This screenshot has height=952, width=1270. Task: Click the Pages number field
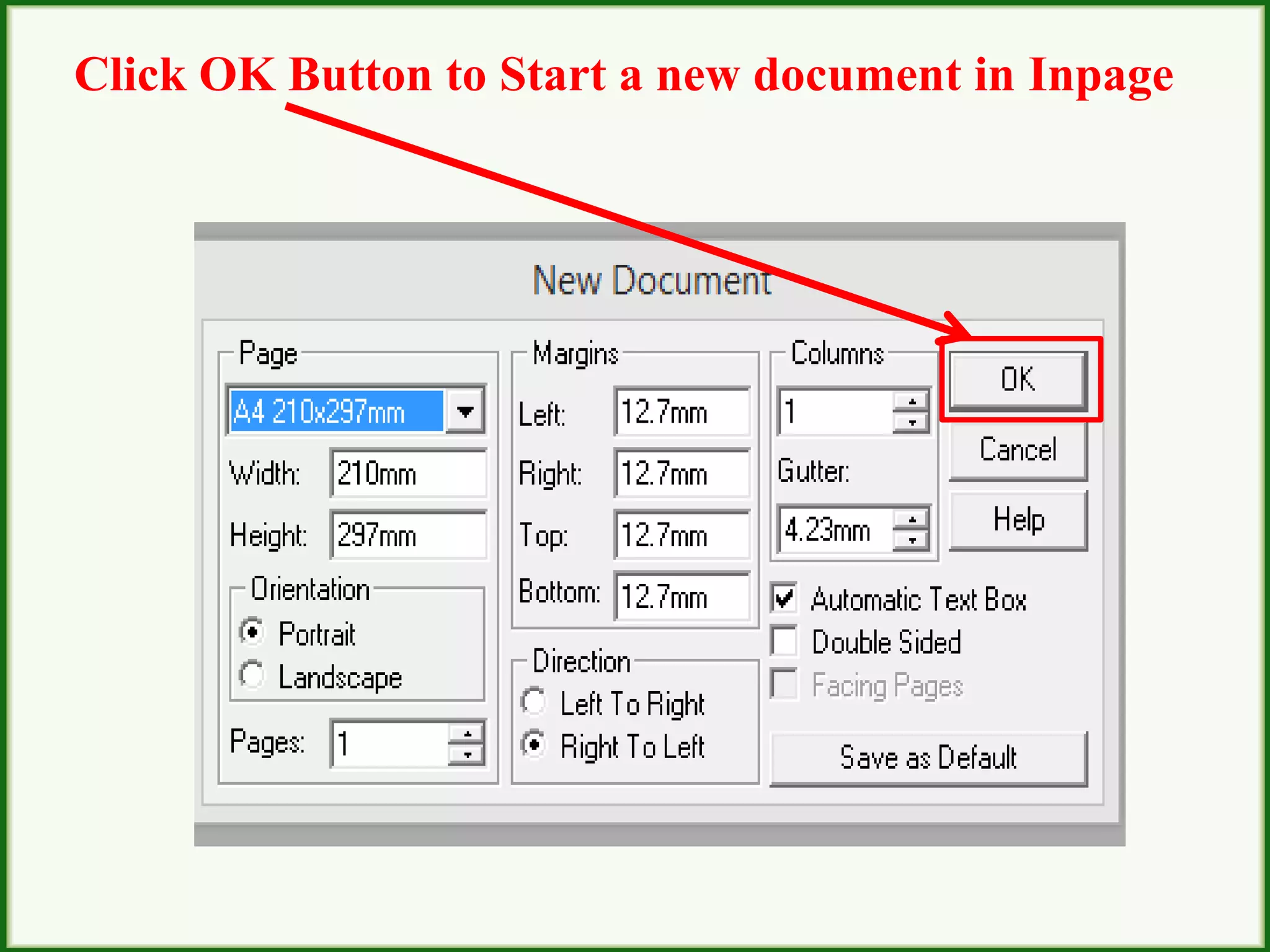[x=389, y=743]
